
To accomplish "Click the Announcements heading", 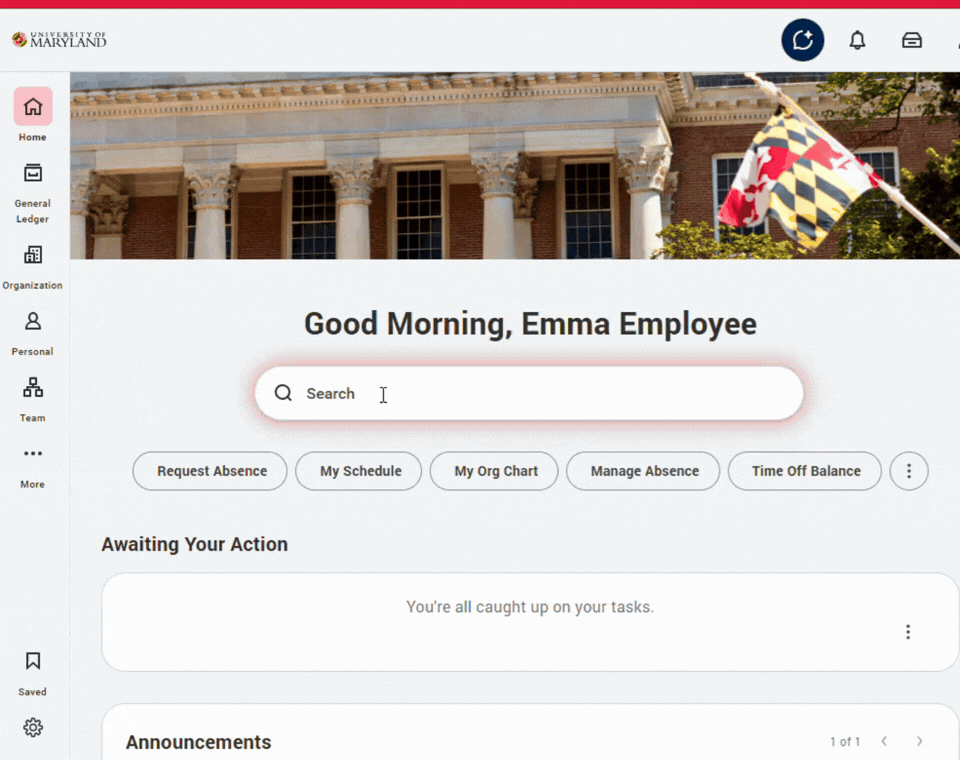I will pos(198,742).
